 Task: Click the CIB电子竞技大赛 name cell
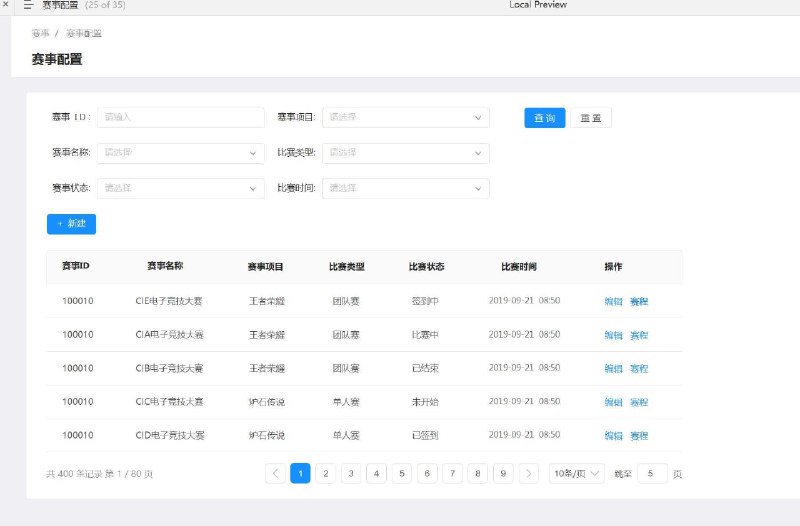tap(169, 368)
